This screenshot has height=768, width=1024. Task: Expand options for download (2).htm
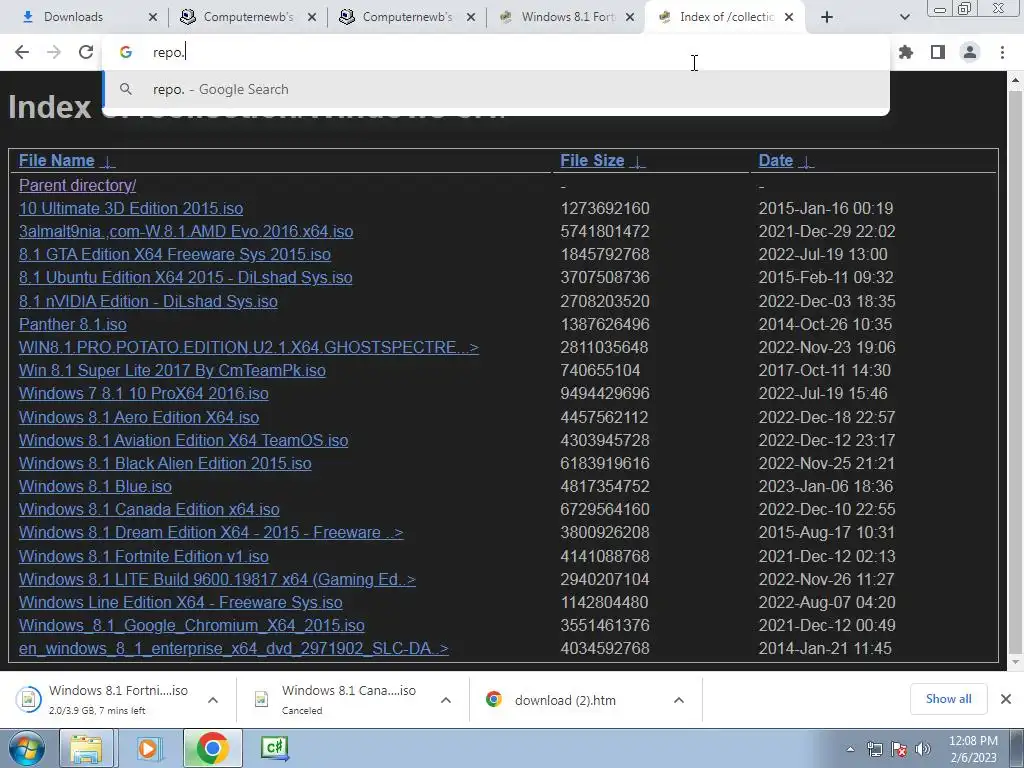click(679, 700)
